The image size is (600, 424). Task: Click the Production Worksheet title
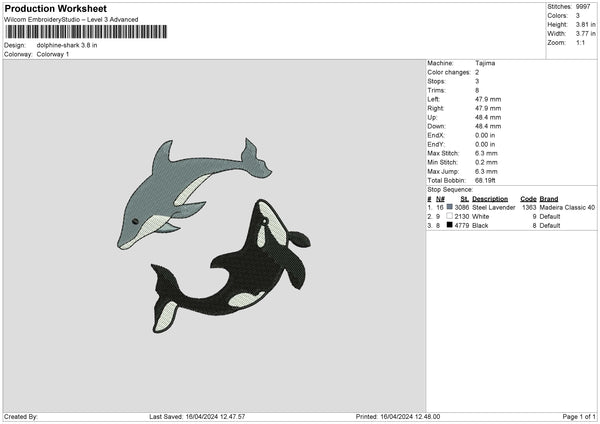coord(56,9)
